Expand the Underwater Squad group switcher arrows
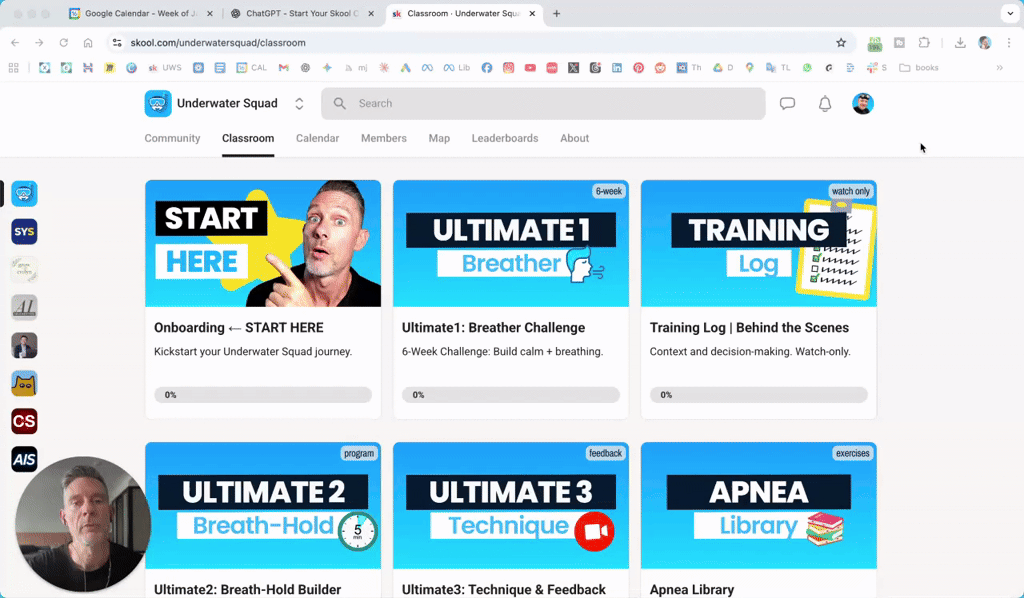 (x=299, y=104)
